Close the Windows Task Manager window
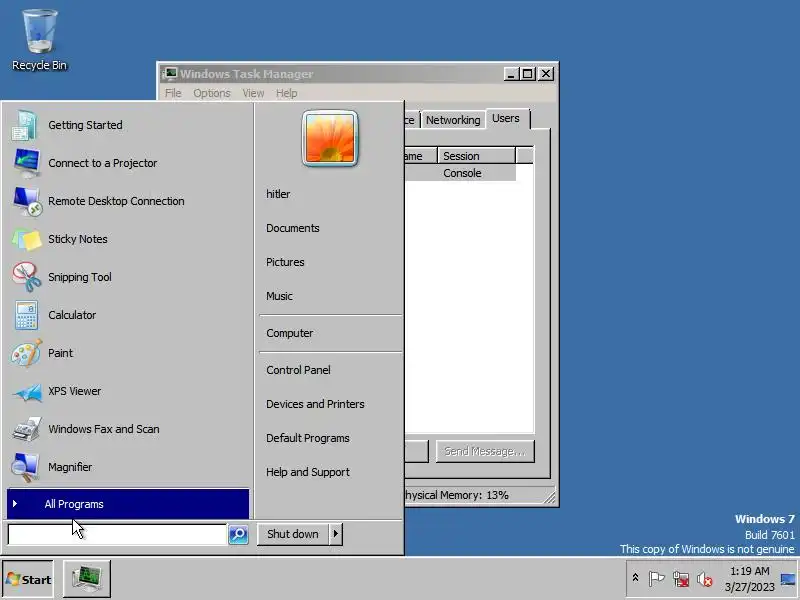 [x=546, y=74]
